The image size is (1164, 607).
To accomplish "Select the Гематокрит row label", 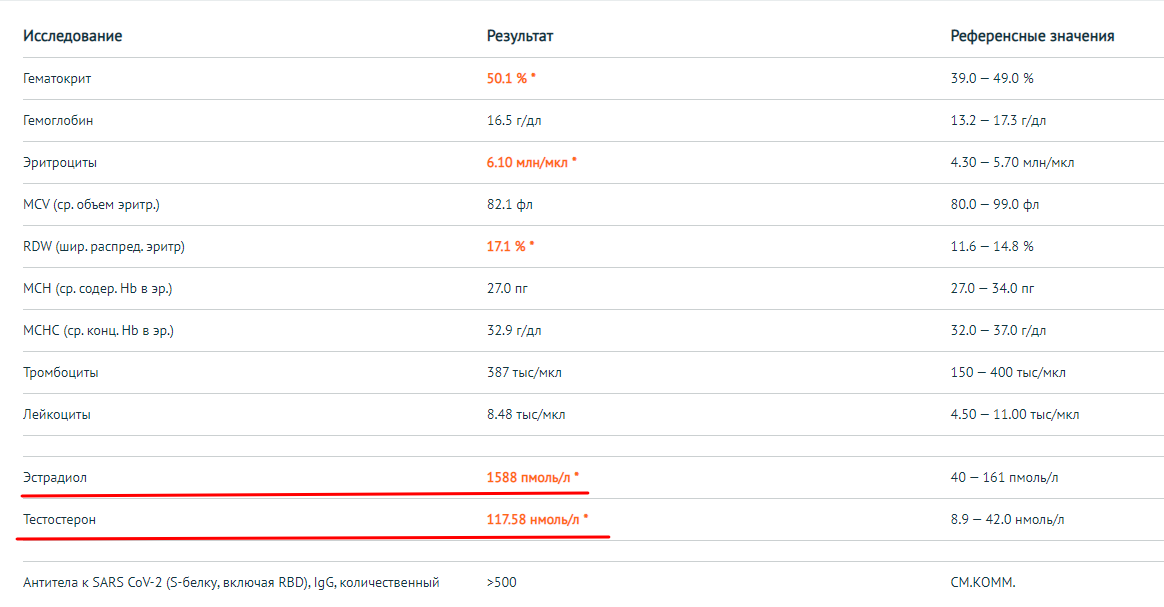I will pos(57,78).
